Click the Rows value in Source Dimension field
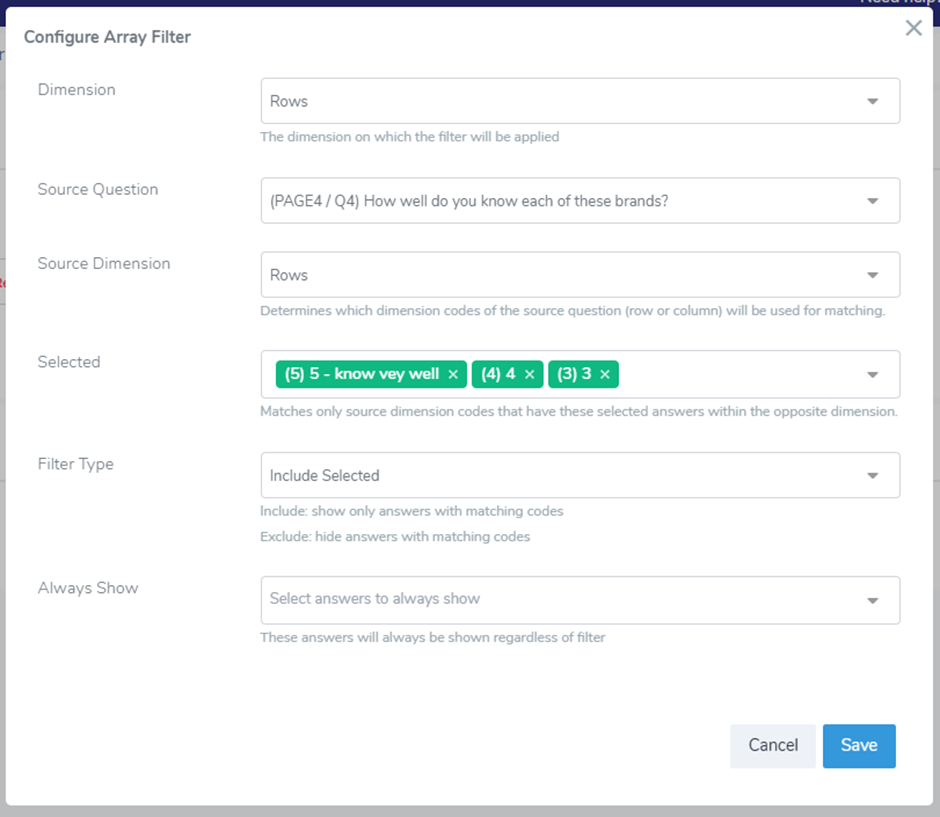The image size is (940, 817). 289,275
